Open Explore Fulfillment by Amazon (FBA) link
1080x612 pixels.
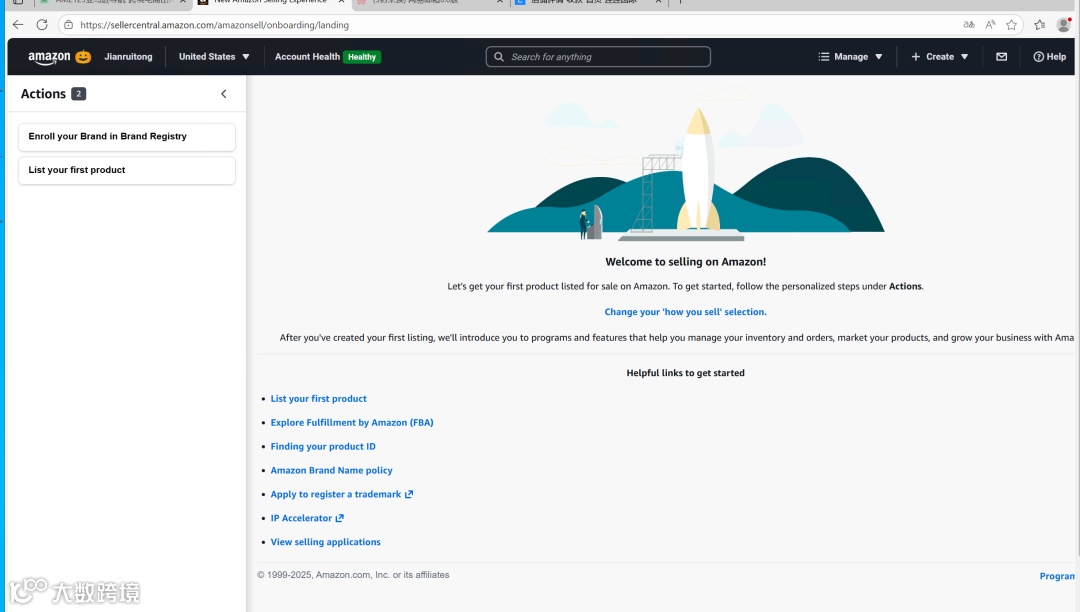[x=352, y=423]
